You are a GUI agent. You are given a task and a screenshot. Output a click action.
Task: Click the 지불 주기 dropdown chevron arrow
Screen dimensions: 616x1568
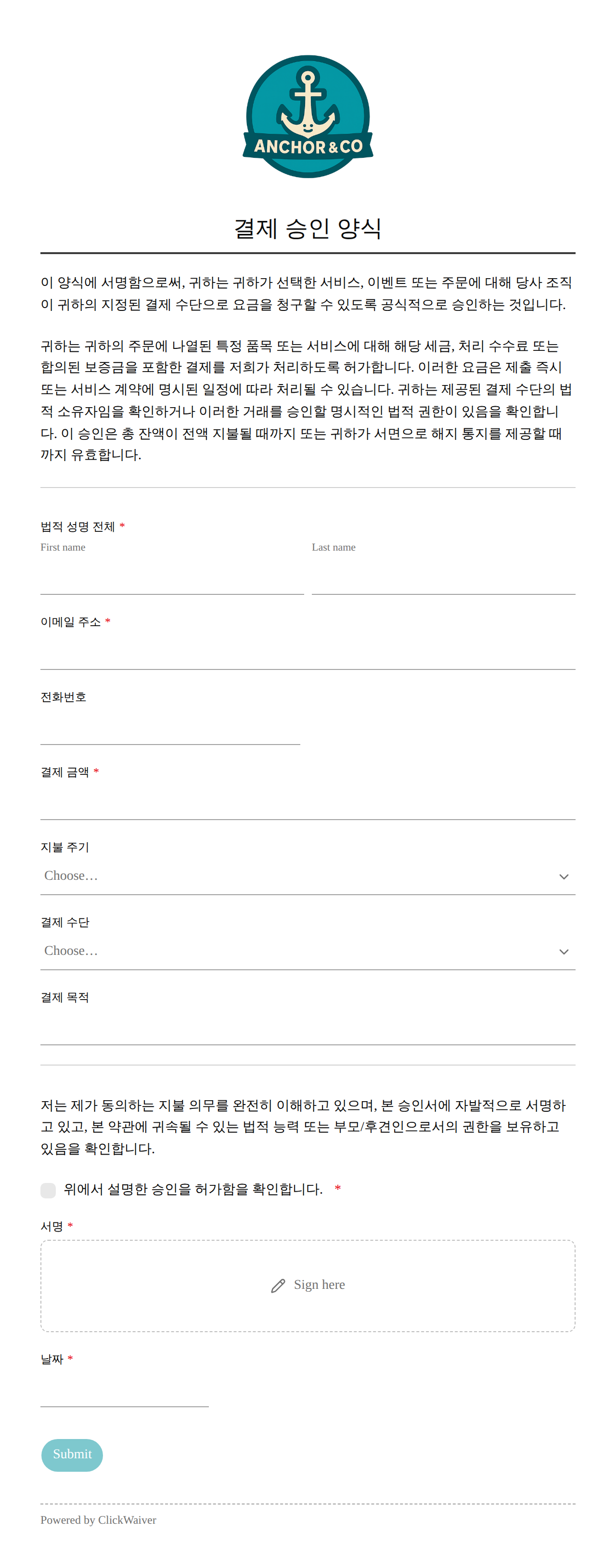[564, 876]
